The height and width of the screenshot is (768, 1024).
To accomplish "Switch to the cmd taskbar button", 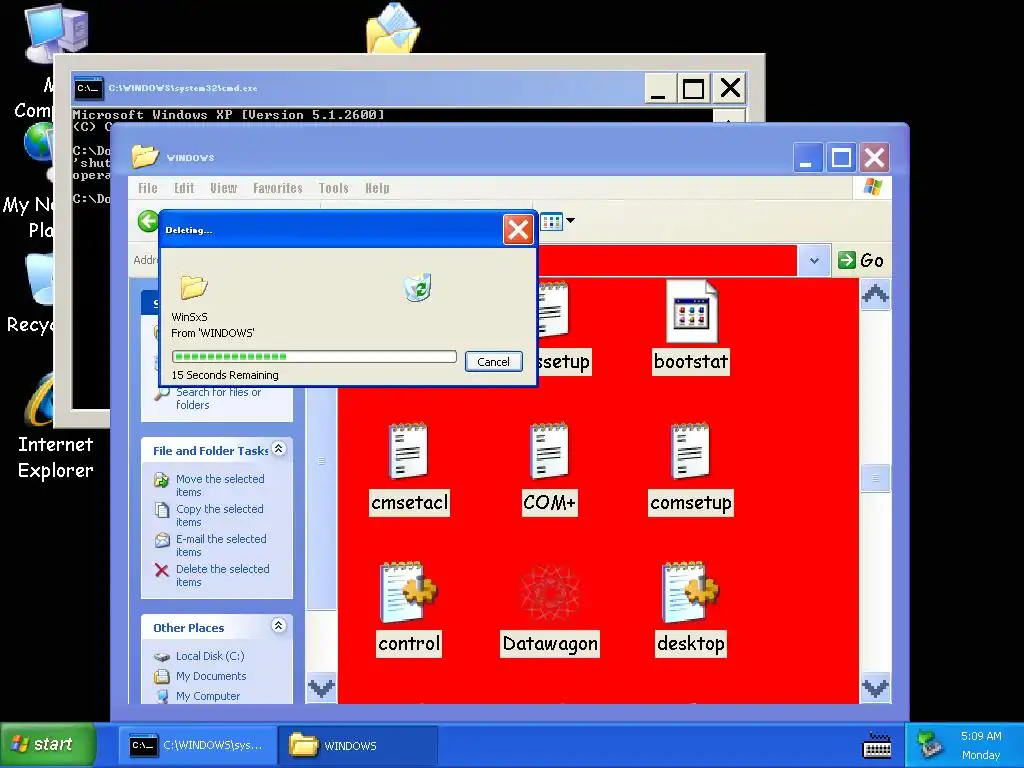I will click(x=199, y=745).
